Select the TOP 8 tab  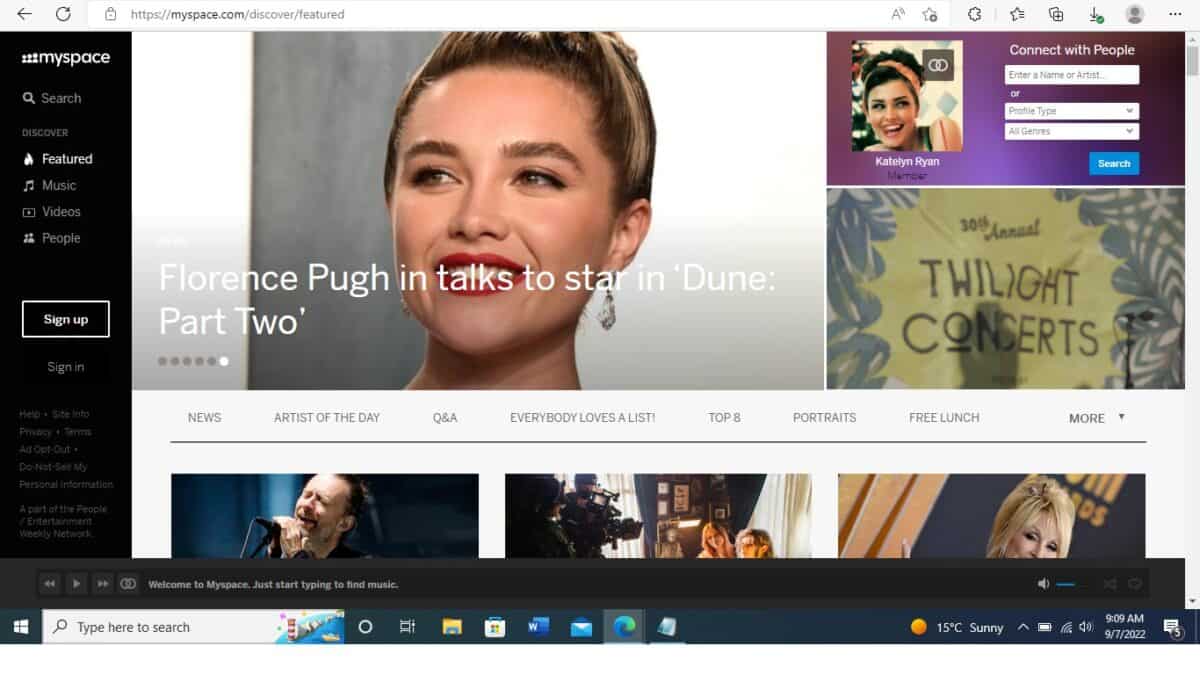tap(724, 418)
